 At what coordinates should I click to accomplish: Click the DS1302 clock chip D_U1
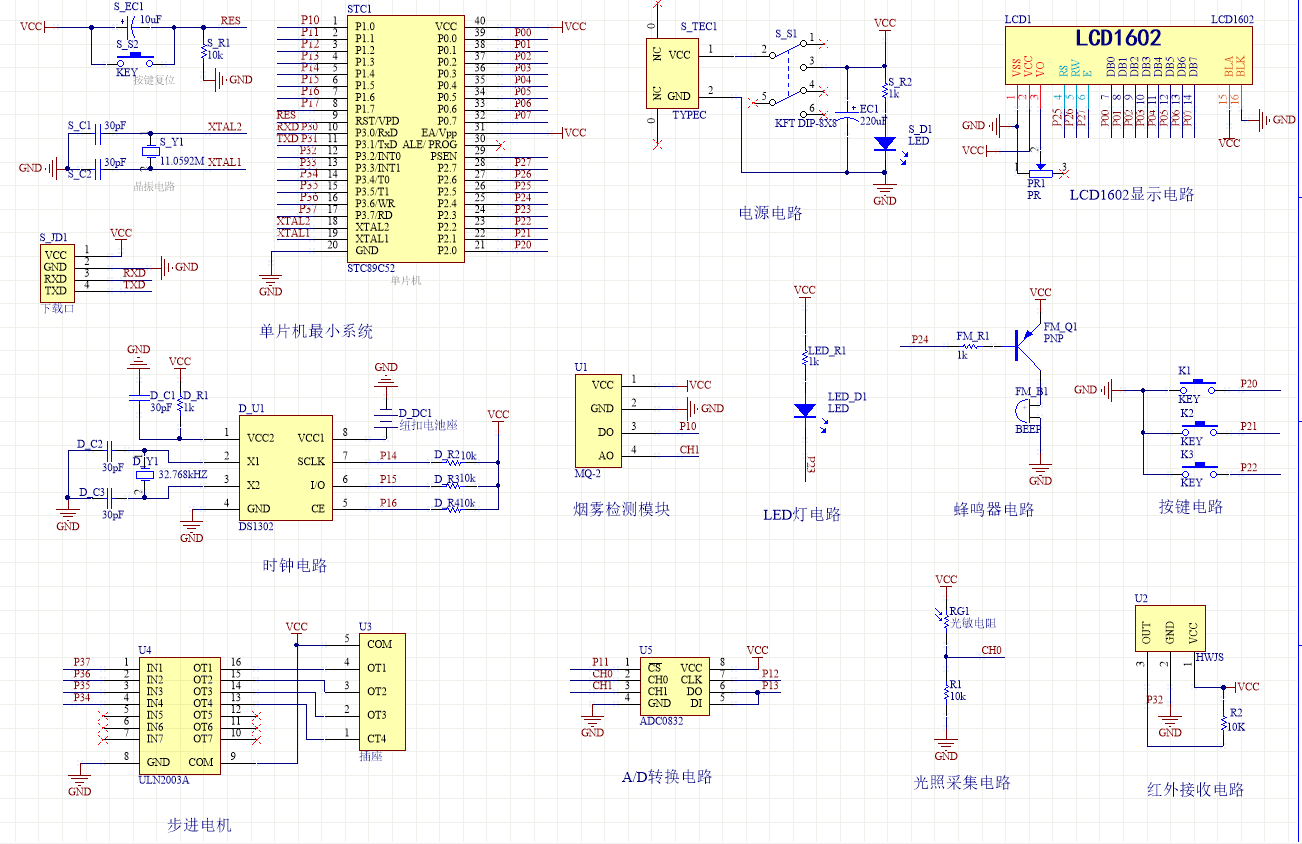point(285,468)
